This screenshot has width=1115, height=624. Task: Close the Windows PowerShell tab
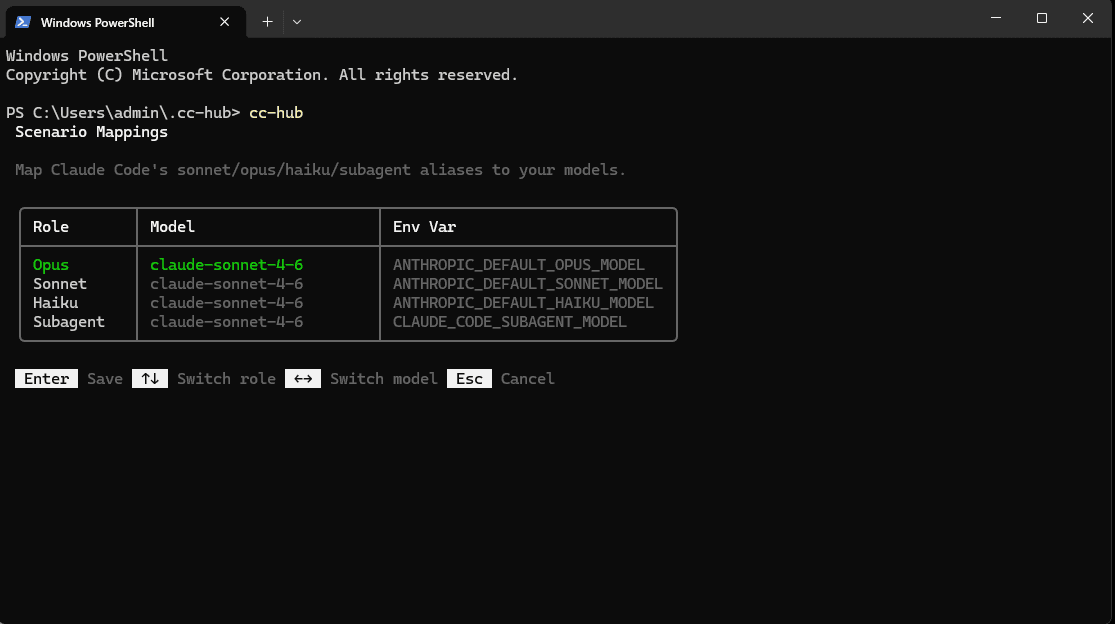click(225, 22)
